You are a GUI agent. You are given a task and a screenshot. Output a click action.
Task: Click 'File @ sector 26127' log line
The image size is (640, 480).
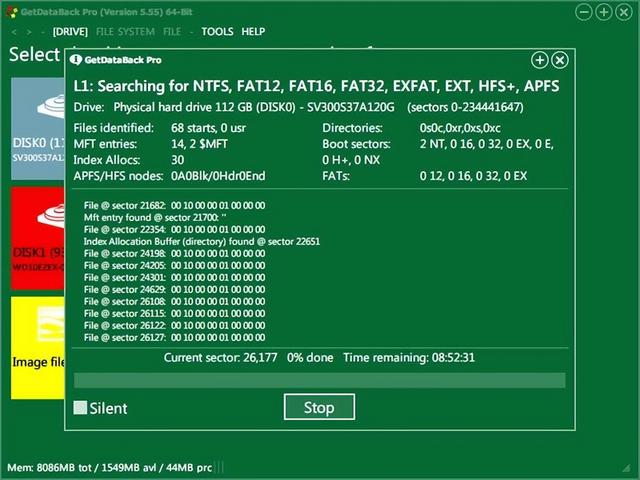[x=175, y=338]
